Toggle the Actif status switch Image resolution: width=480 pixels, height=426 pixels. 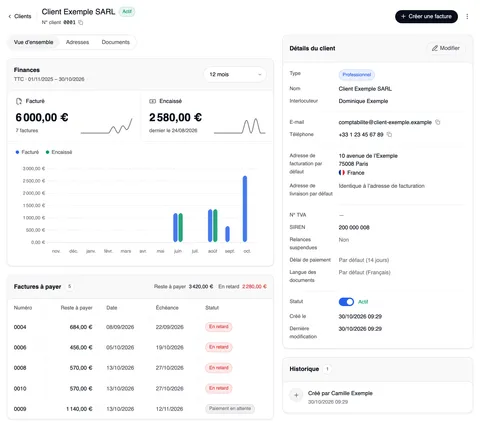click(346, 302)
